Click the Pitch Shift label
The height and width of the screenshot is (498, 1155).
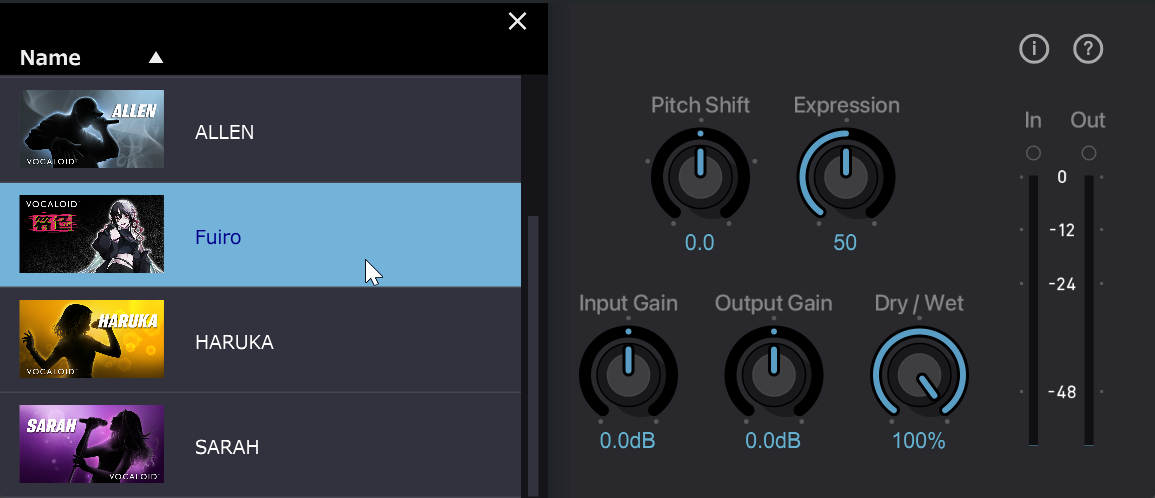pyautogui.click(x=701, y=105)
